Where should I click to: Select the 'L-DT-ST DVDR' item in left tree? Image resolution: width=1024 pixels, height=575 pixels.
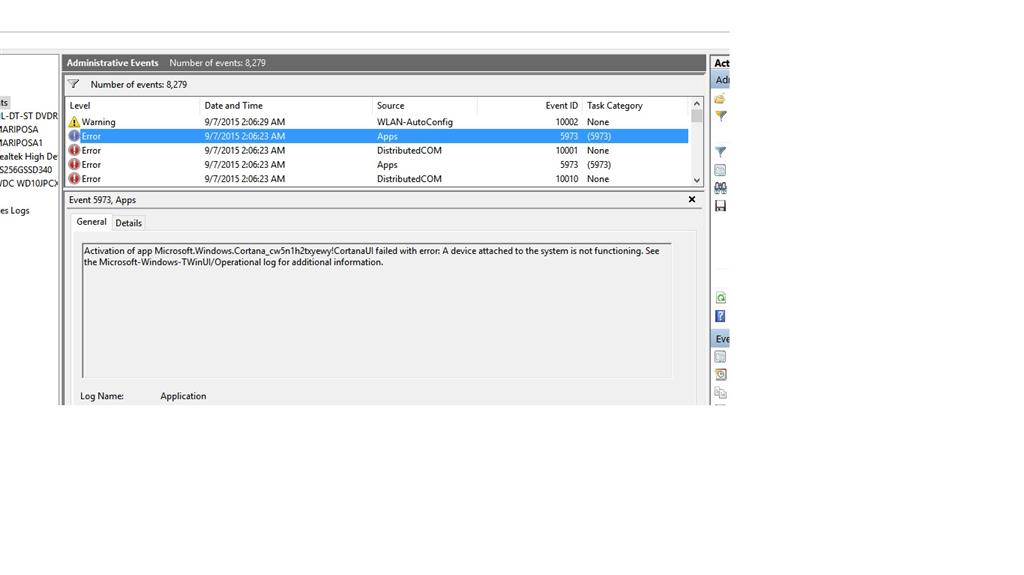click(29, 116)
